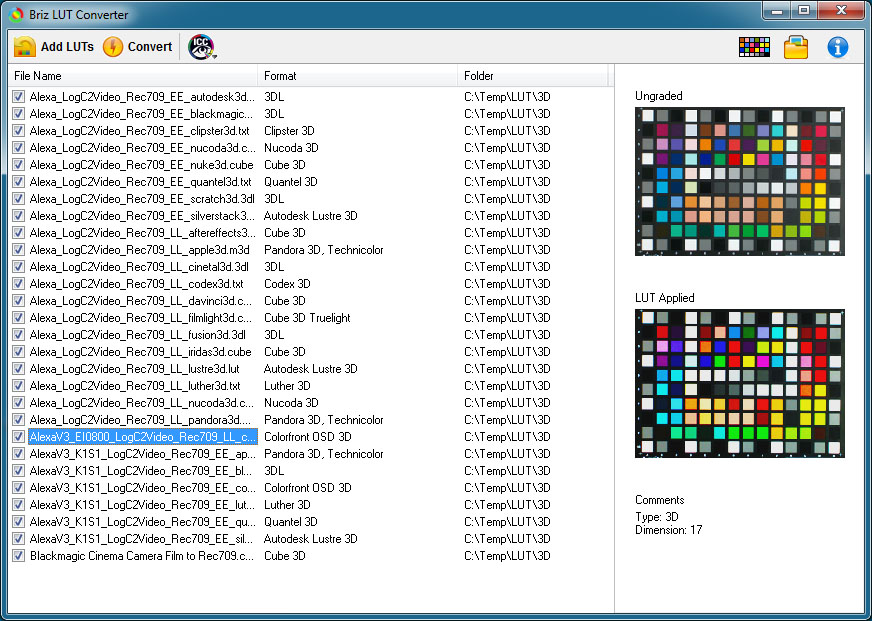Image resolution: width=872 pixels, height=621 pixels.
Task: Toggle checkbox for EE_quantel3d.txt row
Action: [x=19, y=182]
